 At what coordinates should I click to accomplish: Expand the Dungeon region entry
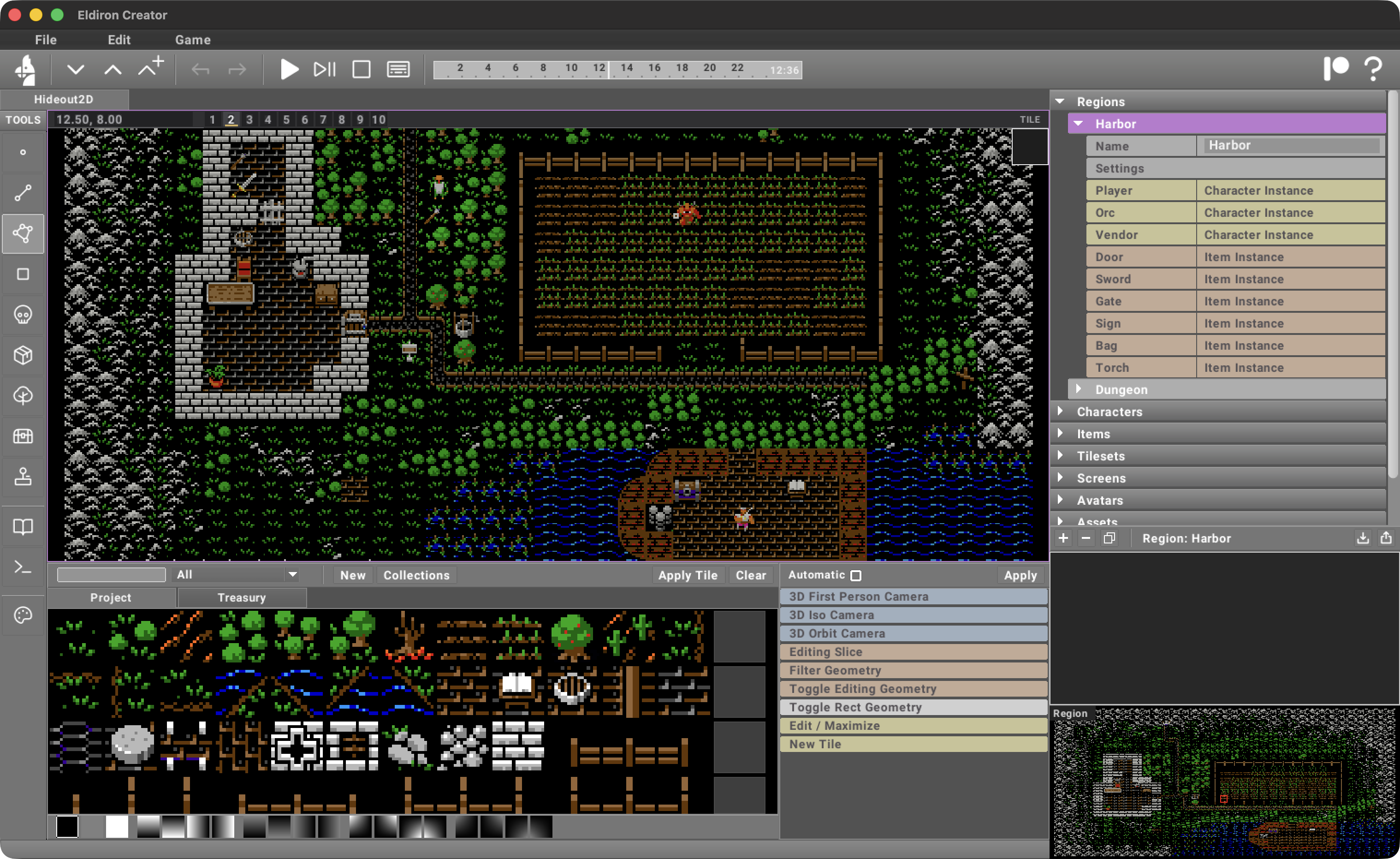point(1079,389)
